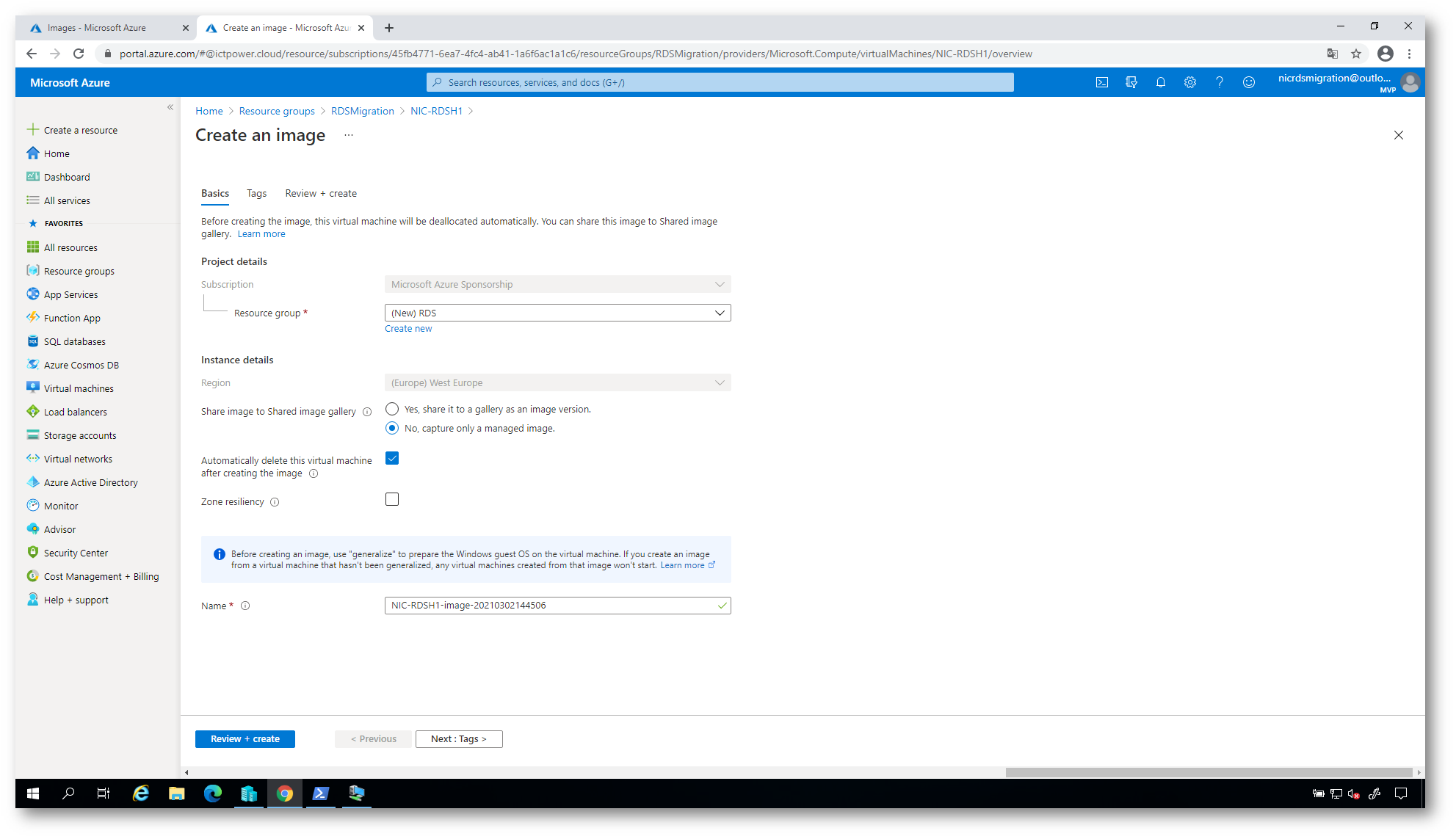Click info icon next to Share image to gallery
1456x839 pixels.
pos(367,412)
